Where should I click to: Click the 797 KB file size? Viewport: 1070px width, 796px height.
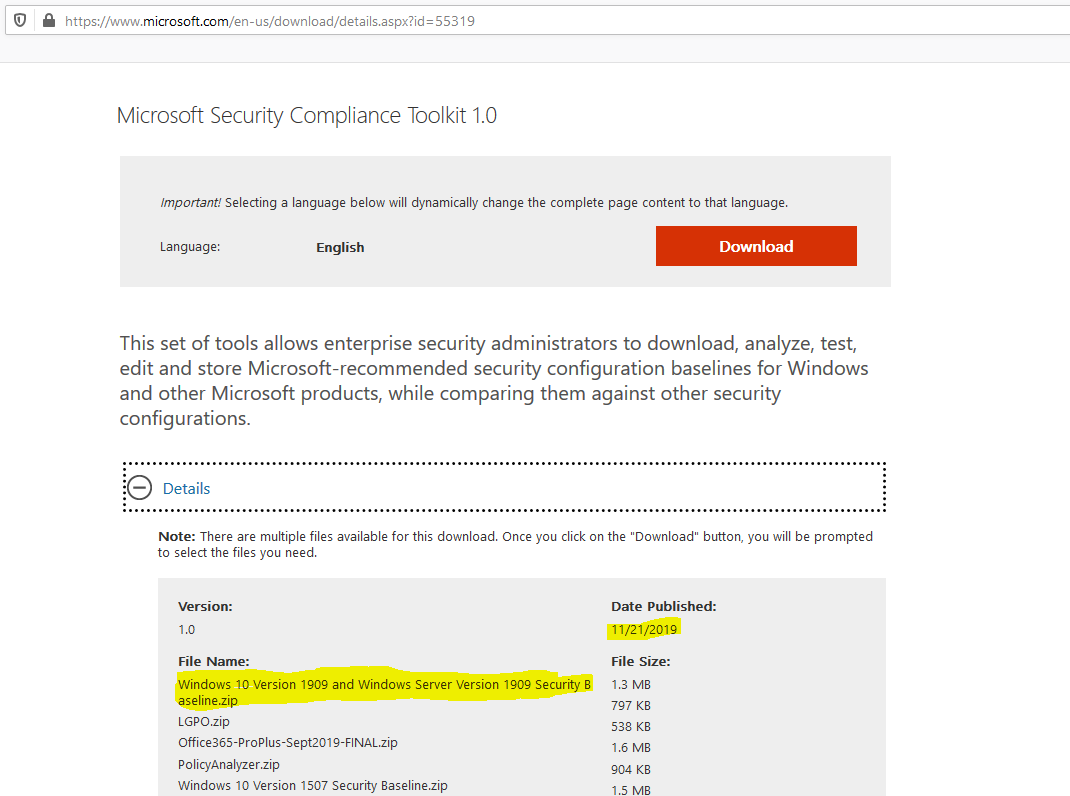631,705
